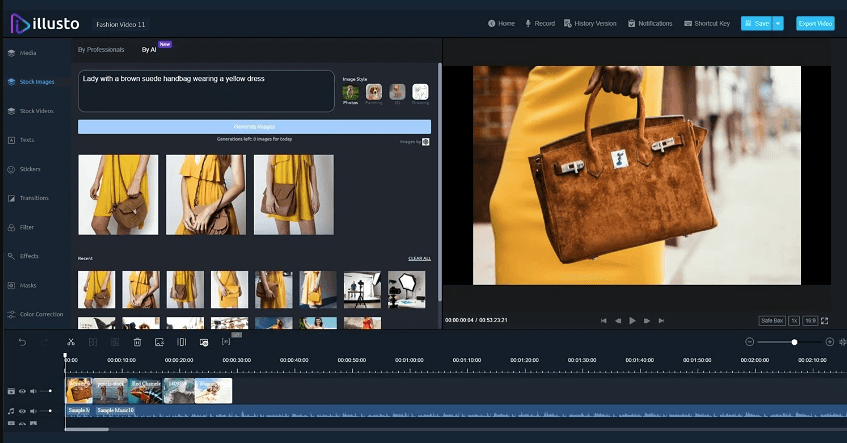Click CLEAR ALL recent images link
Image resolution: width=847 pixels, height=443 pixels.
(419, 258)
